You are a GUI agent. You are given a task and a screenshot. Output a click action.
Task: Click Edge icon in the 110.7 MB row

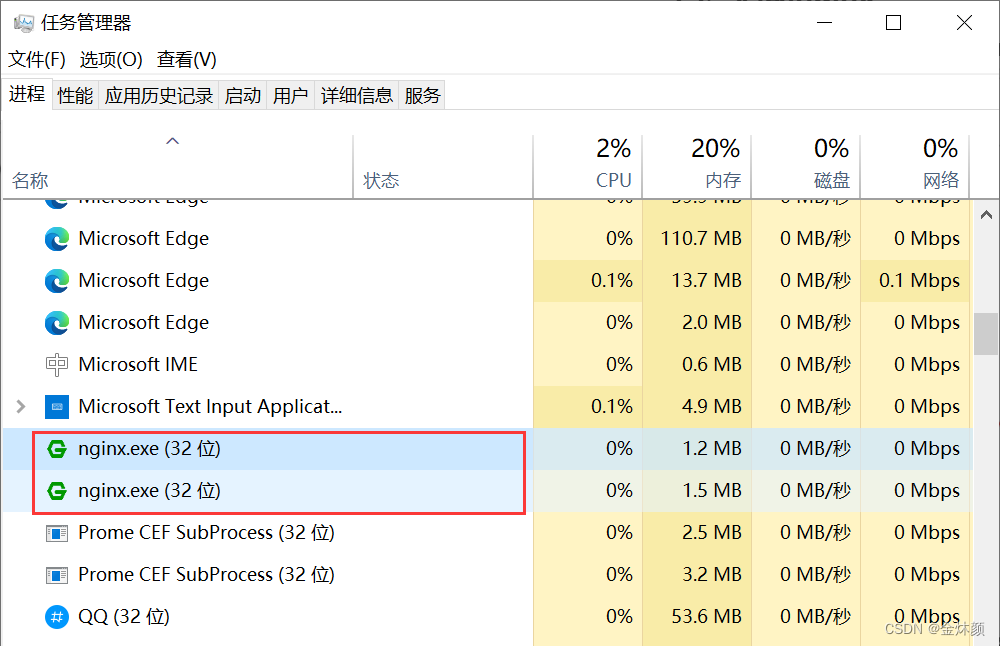click(x=57, y=239)
